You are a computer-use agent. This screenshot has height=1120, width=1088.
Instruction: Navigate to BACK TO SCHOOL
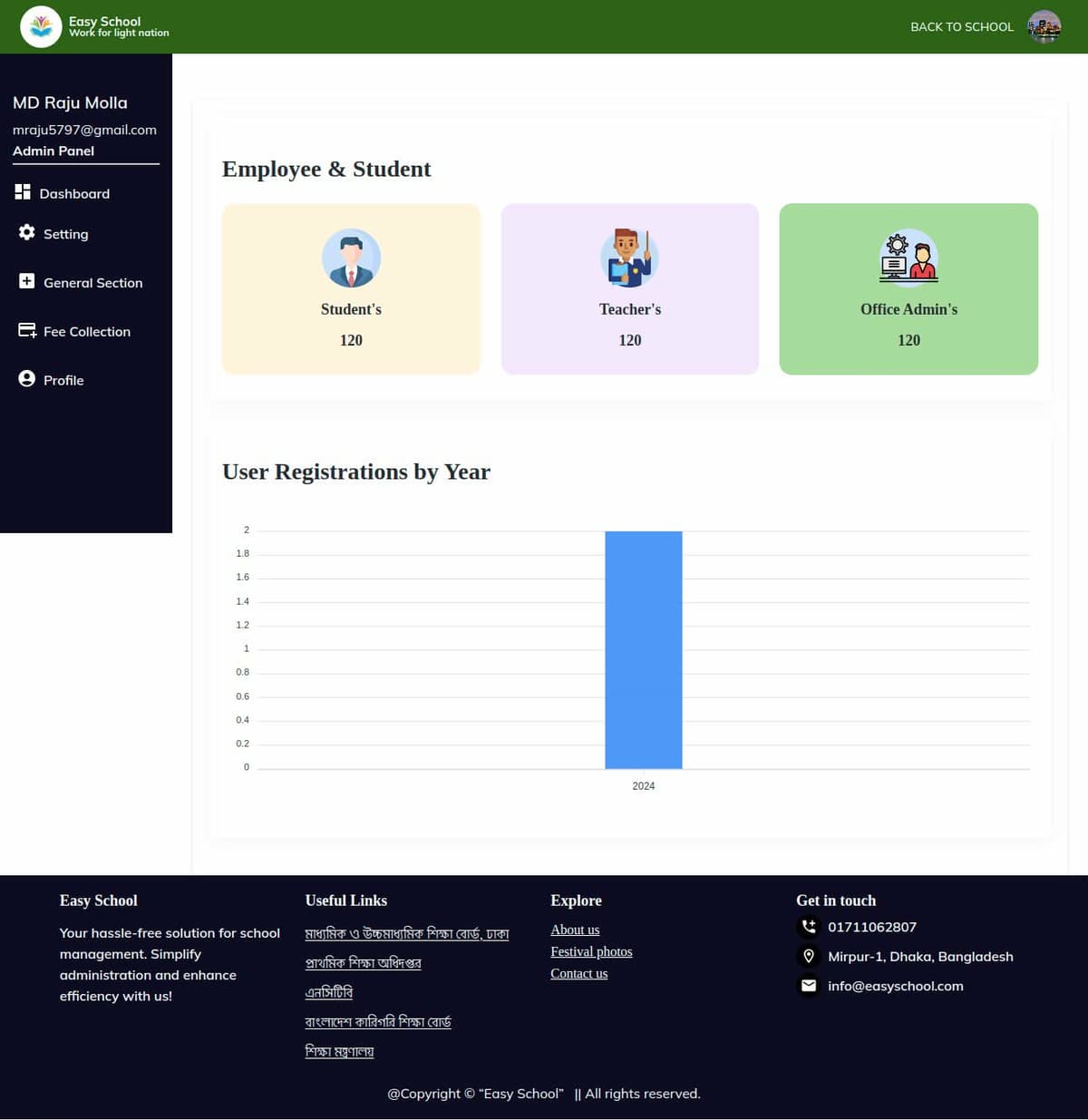[x=961, y=26]
